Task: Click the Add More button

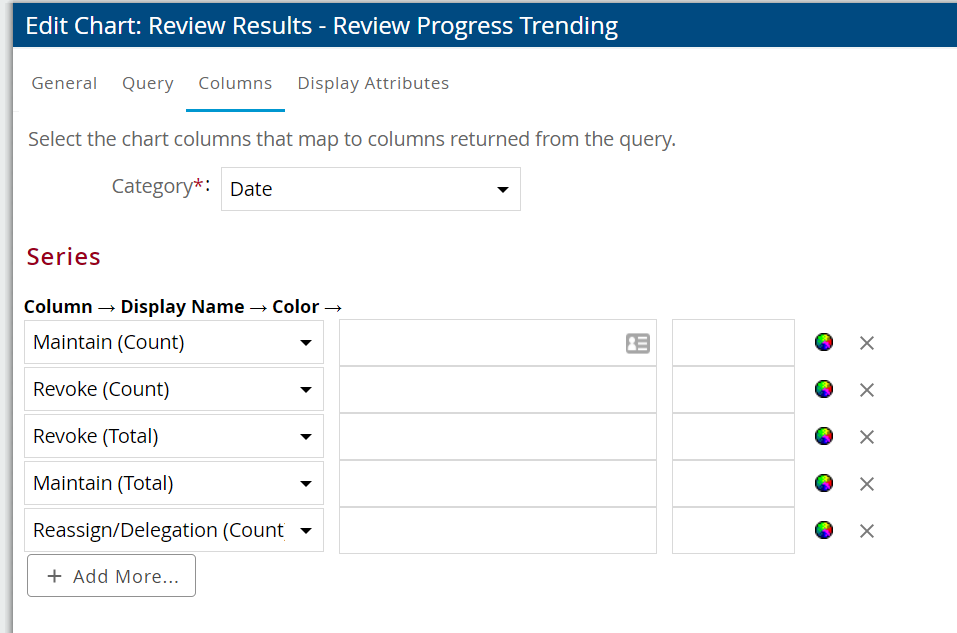Action: coord(111,576)
